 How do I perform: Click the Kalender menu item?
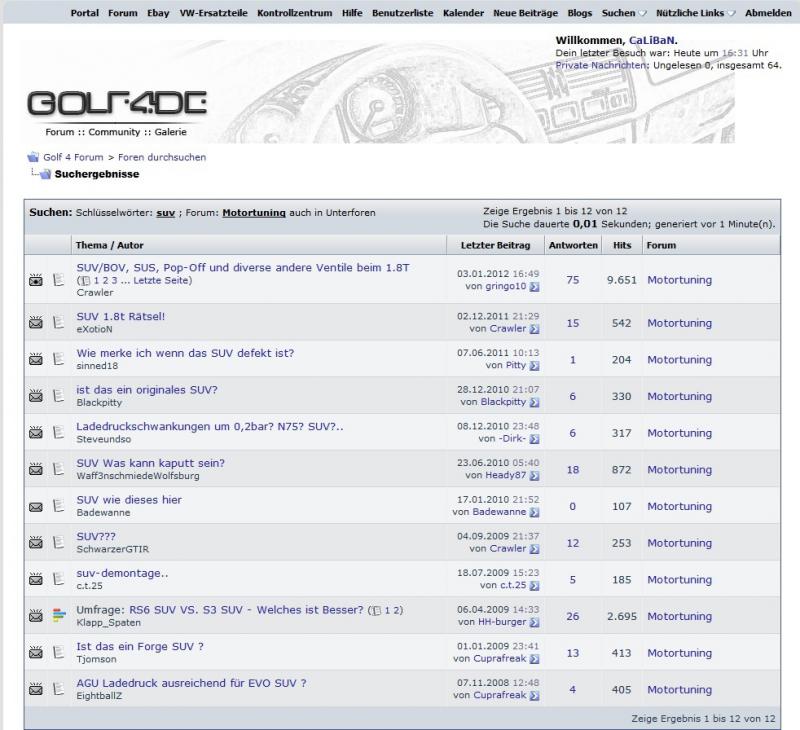pyautogui.click(x=463, y=13)
